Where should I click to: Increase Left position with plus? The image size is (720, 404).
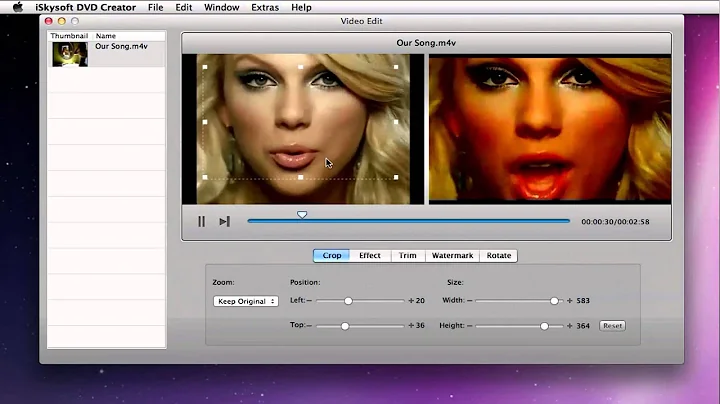(x=411, y=301)
